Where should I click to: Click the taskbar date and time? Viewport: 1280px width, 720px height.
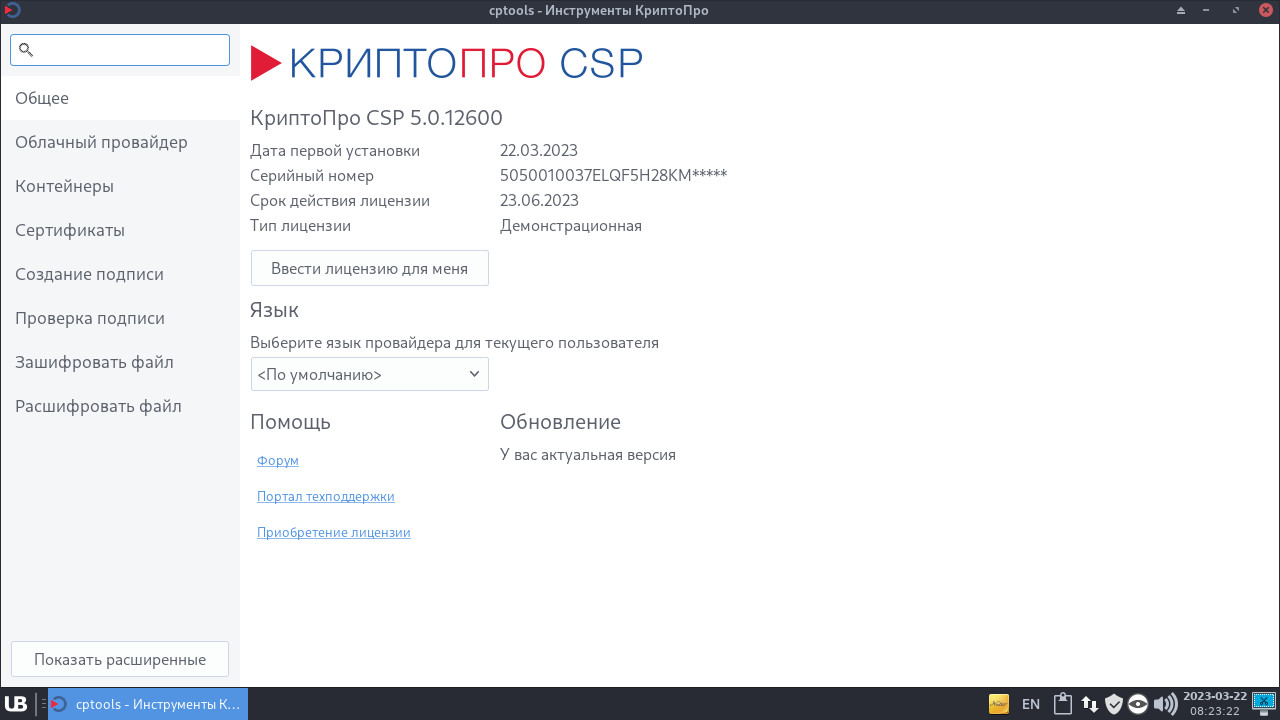1215,704
